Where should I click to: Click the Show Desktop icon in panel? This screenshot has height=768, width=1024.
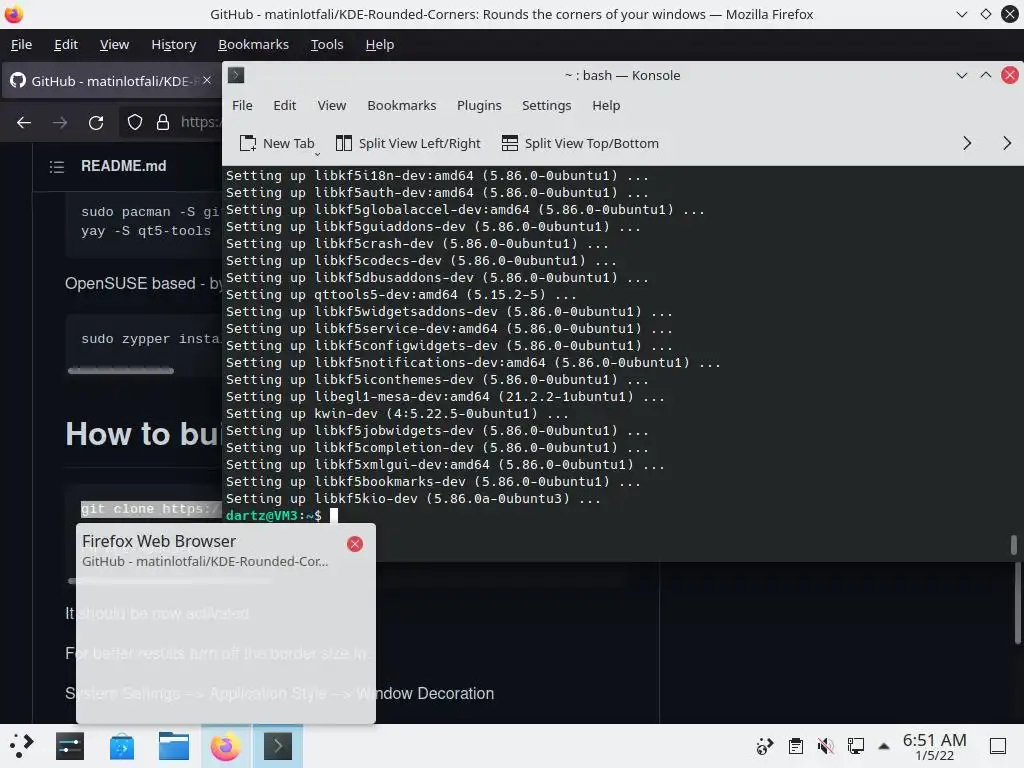coord(998,746)
